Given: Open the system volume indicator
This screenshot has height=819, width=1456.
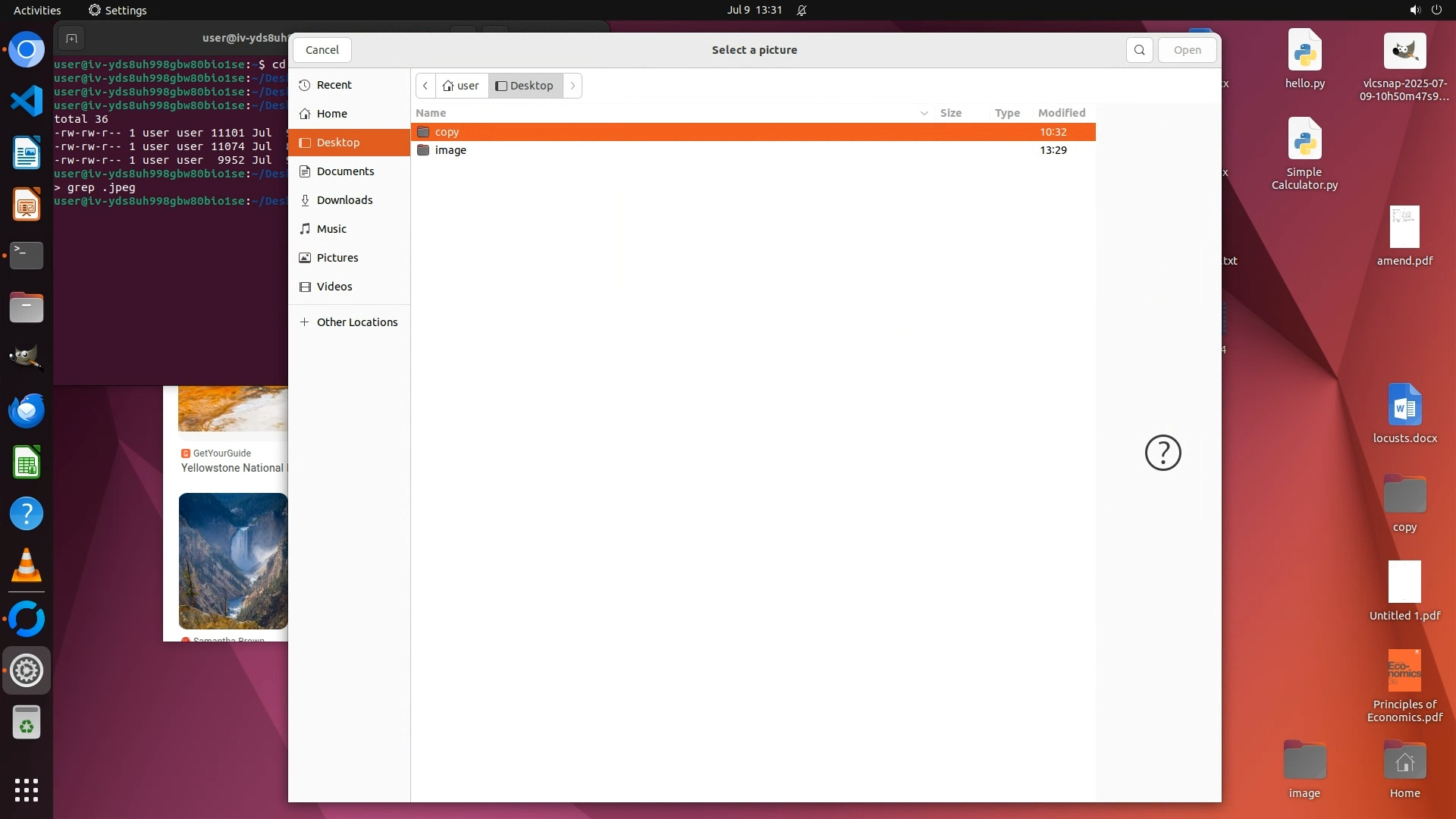Looking at the screenshot, I should [1414, 10].
